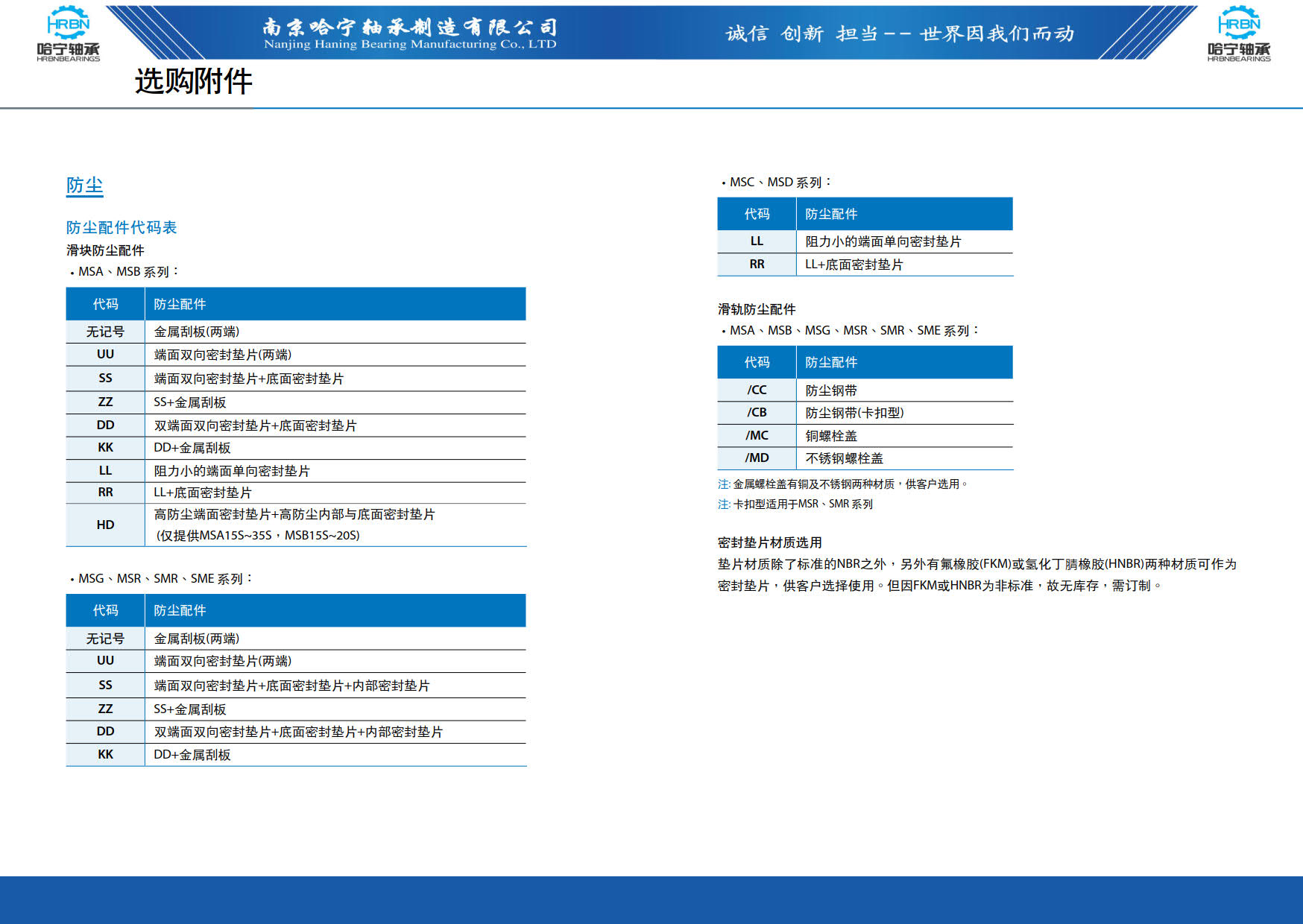Click '不锈钢螺栓盖' cell
Screen dimensions: 1303x924
click(844, 458)
